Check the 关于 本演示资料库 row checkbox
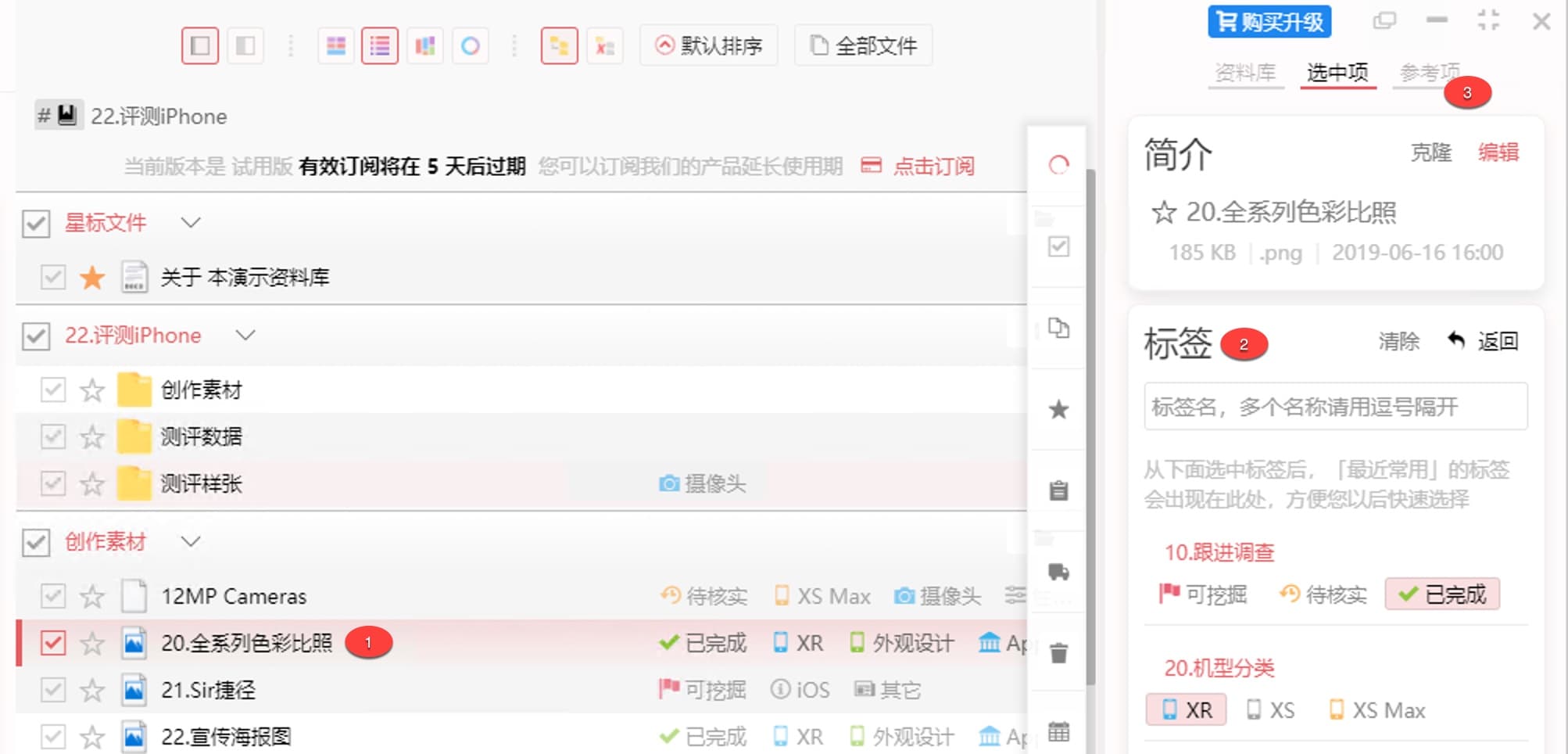 pyautogui.click(x=53, y=277)
